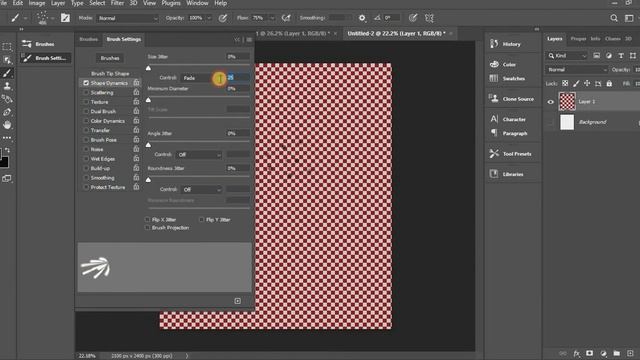Click the Size Jitter slider handle

click(x=149, y=68)
